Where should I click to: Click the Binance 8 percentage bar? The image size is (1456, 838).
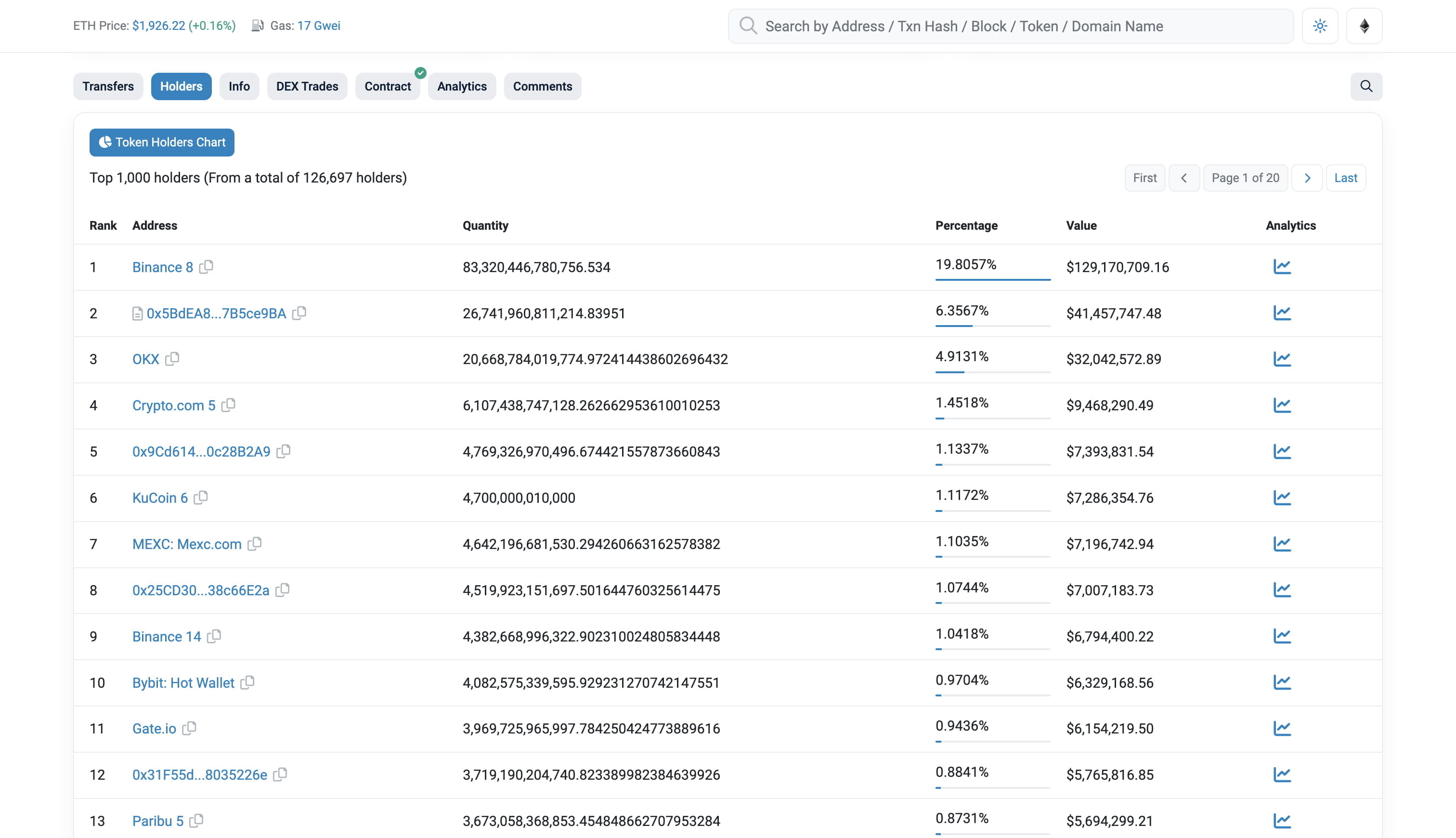[992, 279]
